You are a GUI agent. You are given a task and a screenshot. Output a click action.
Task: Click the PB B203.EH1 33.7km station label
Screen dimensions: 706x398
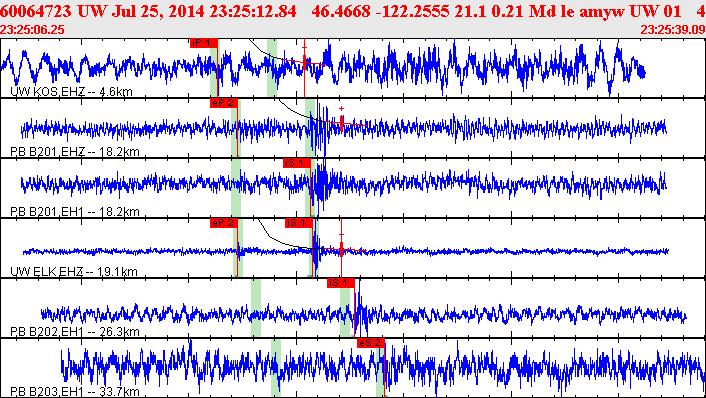pos(75,392)
